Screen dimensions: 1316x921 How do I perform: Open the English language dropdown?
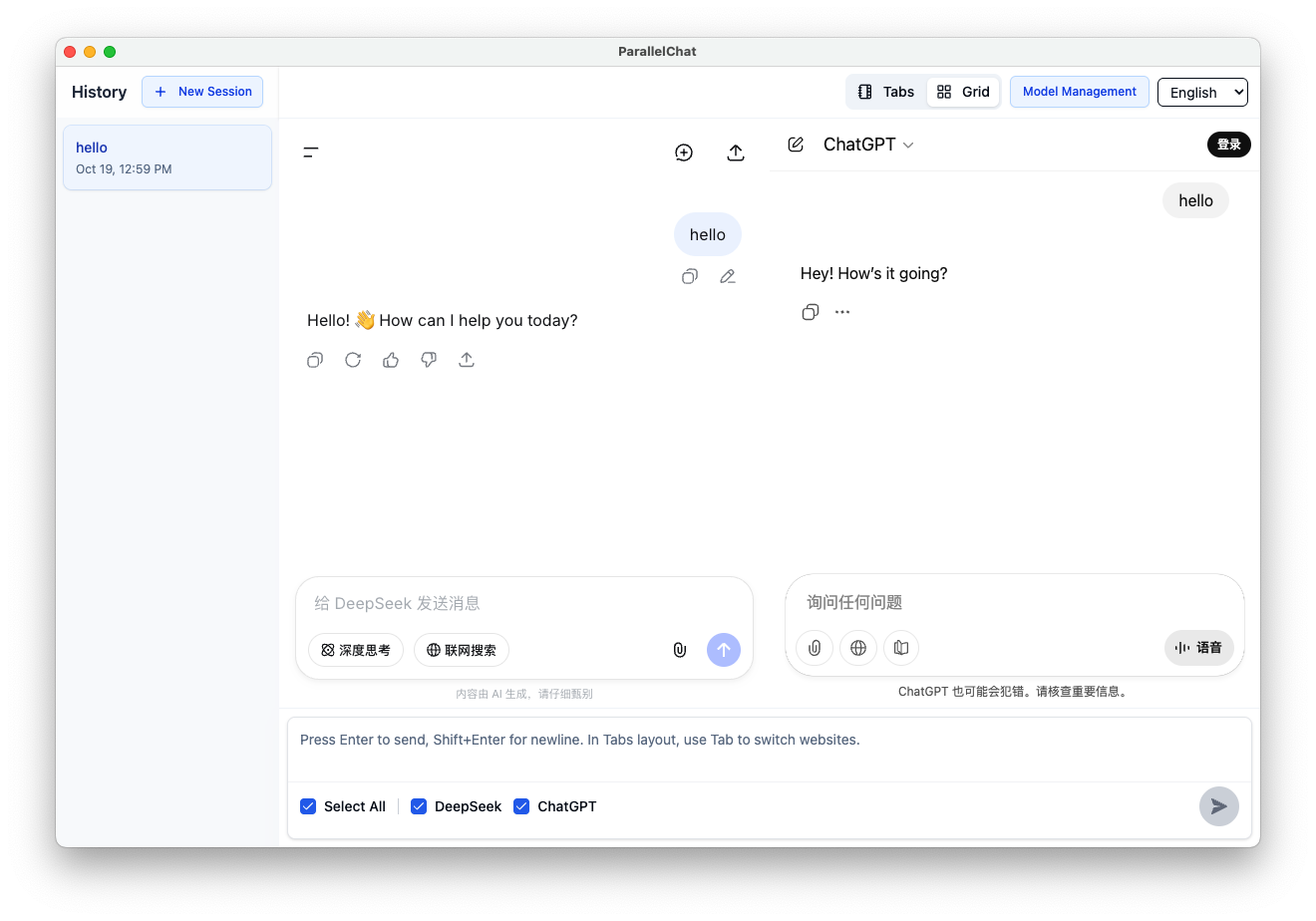1202,93
